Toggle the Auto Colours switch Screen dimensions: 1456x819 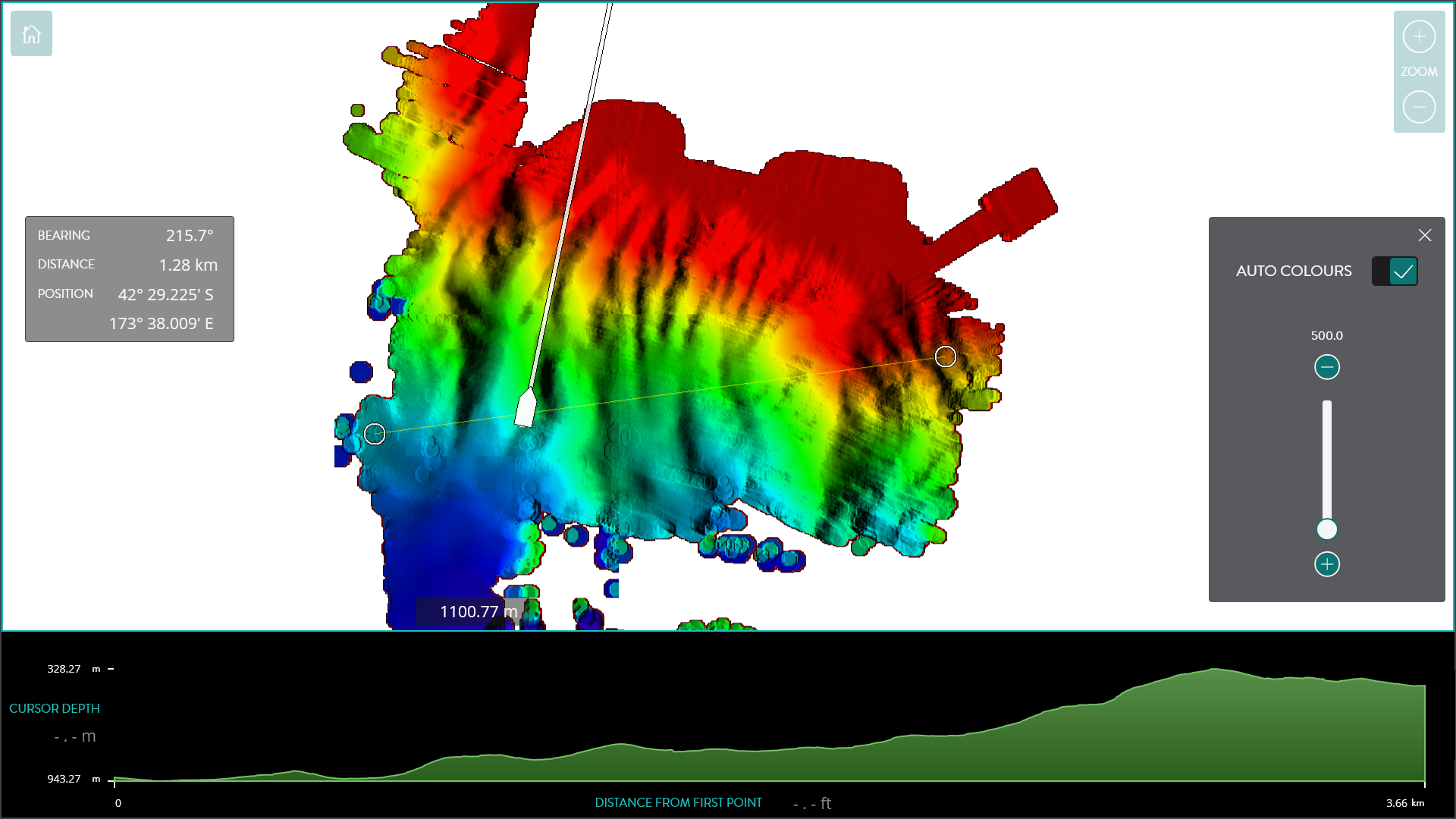(1395, 271)
